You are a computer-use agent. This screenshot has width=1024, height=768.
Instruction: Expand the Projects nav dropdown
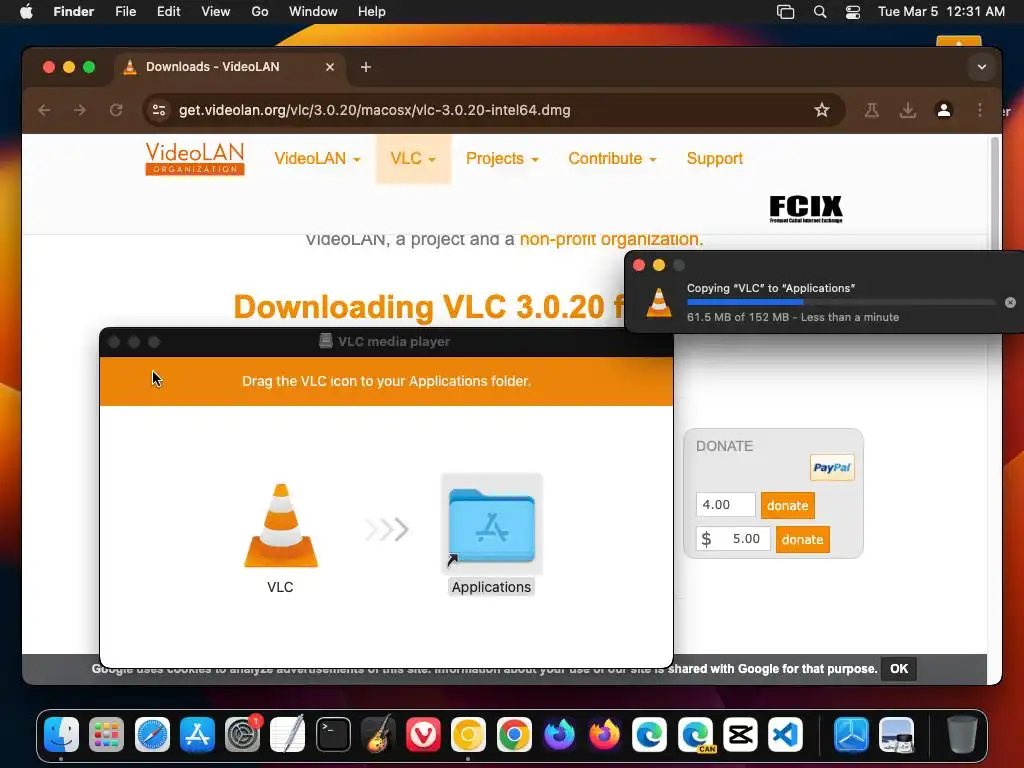[x=502, y=159]
